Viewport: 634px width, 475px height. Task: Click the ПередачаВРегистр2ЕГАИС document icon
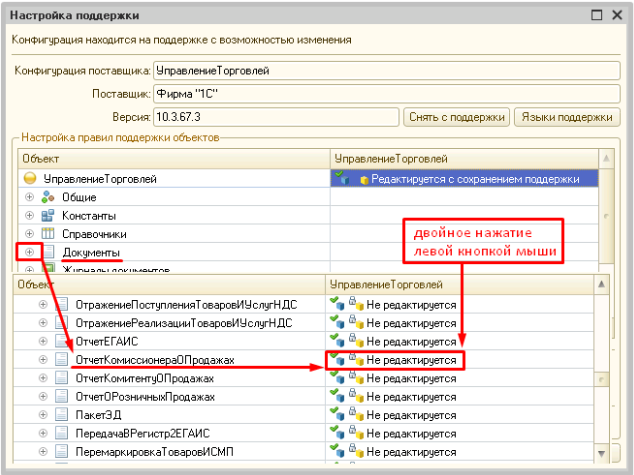point(61,433)
